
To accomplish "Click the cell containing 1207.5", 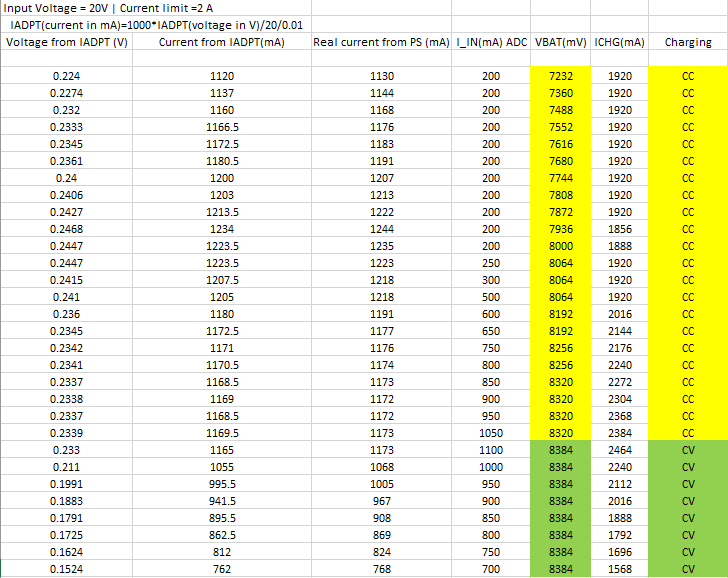I will point(222,280).
